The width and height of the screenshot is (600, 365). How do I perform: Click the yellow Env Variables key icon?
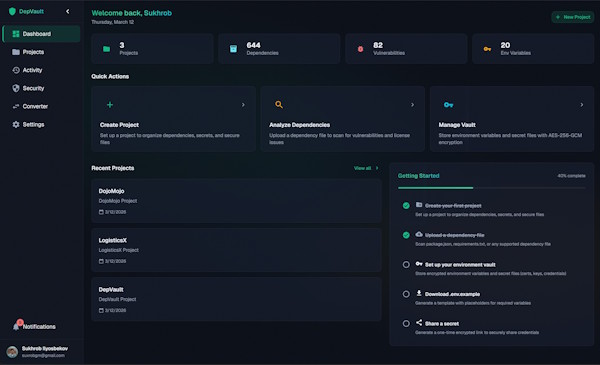tap(487, 49)
